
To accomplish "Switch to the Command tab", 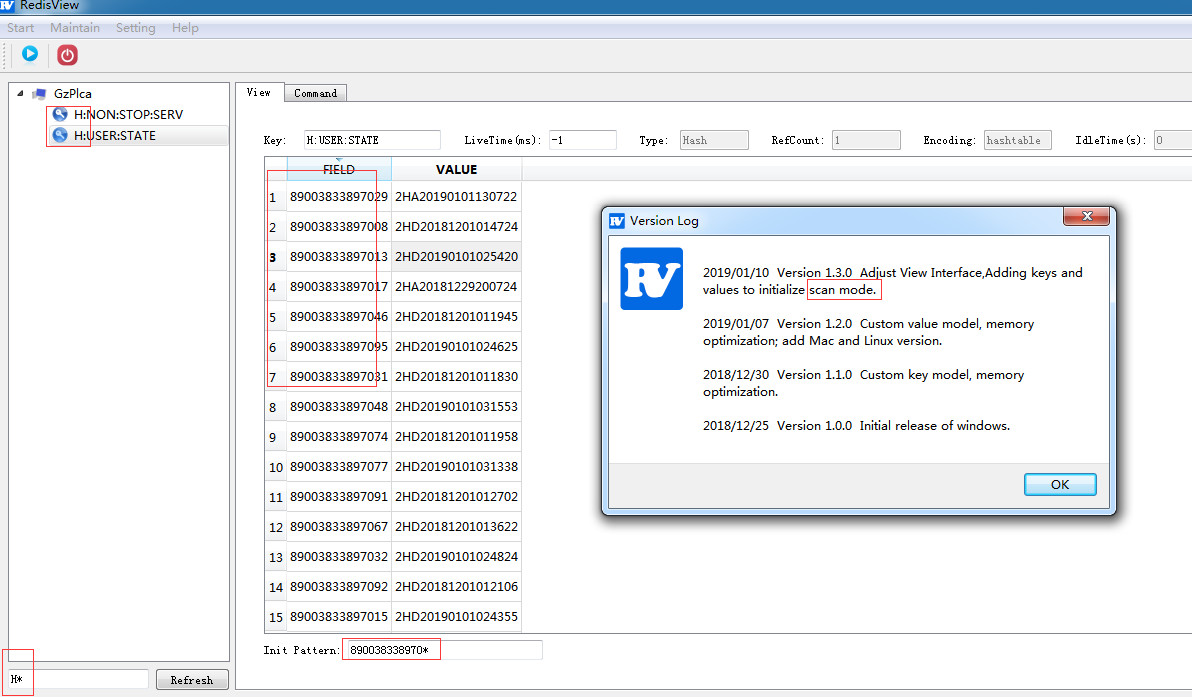I will [315, 93].
